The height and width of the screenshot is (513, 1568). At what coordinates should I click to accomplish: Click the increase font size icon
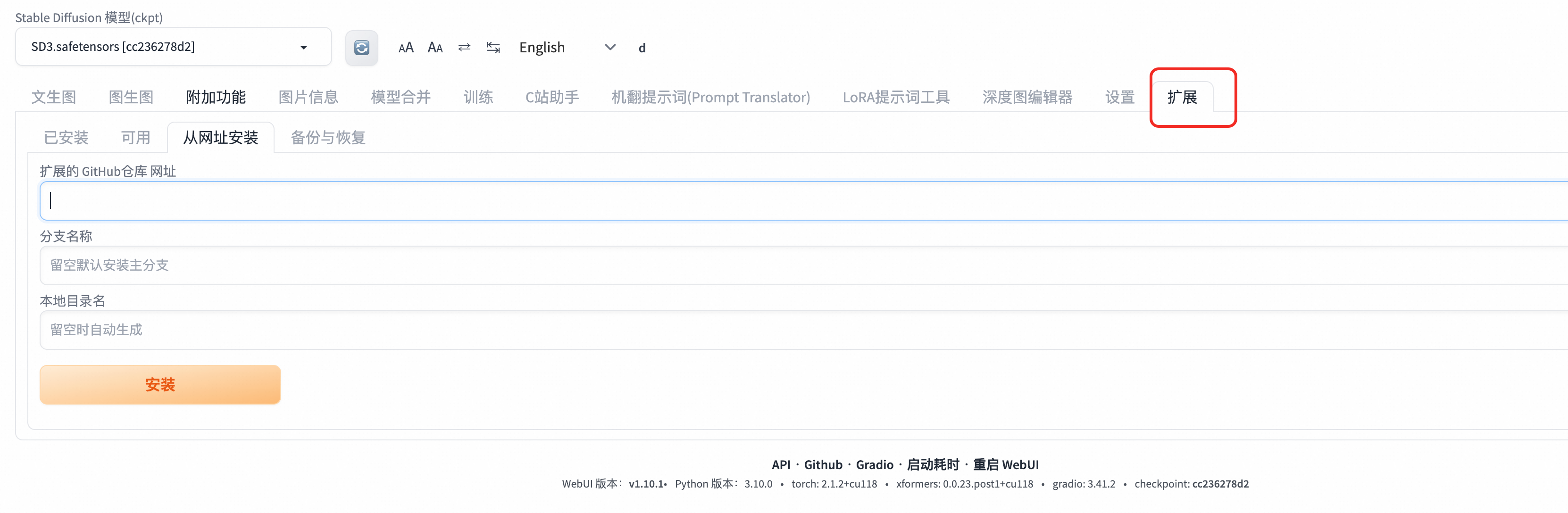[x=405, y=48]
